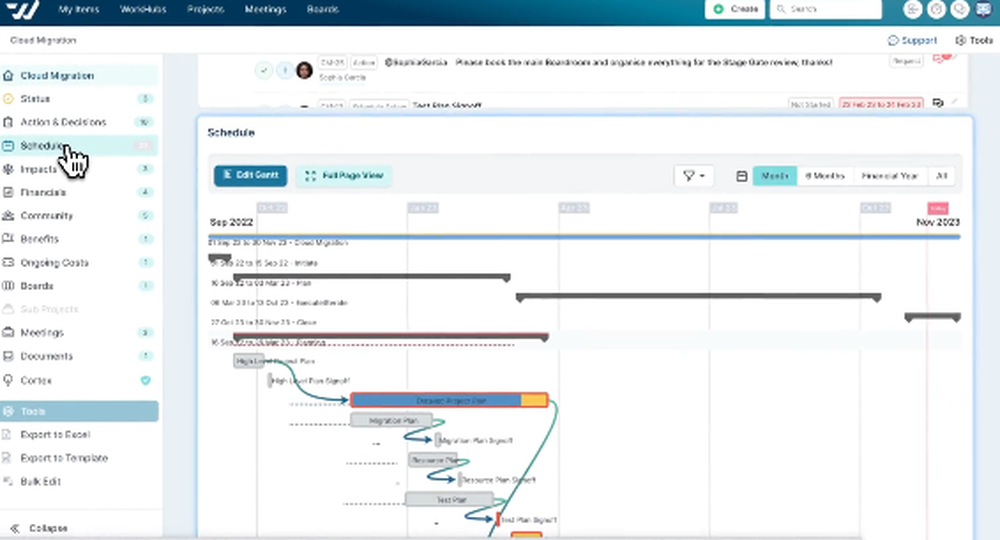The width and height of the screenshot is (1000, 540).
Task: Switch Gantt range to All
Action: [941, 175]
